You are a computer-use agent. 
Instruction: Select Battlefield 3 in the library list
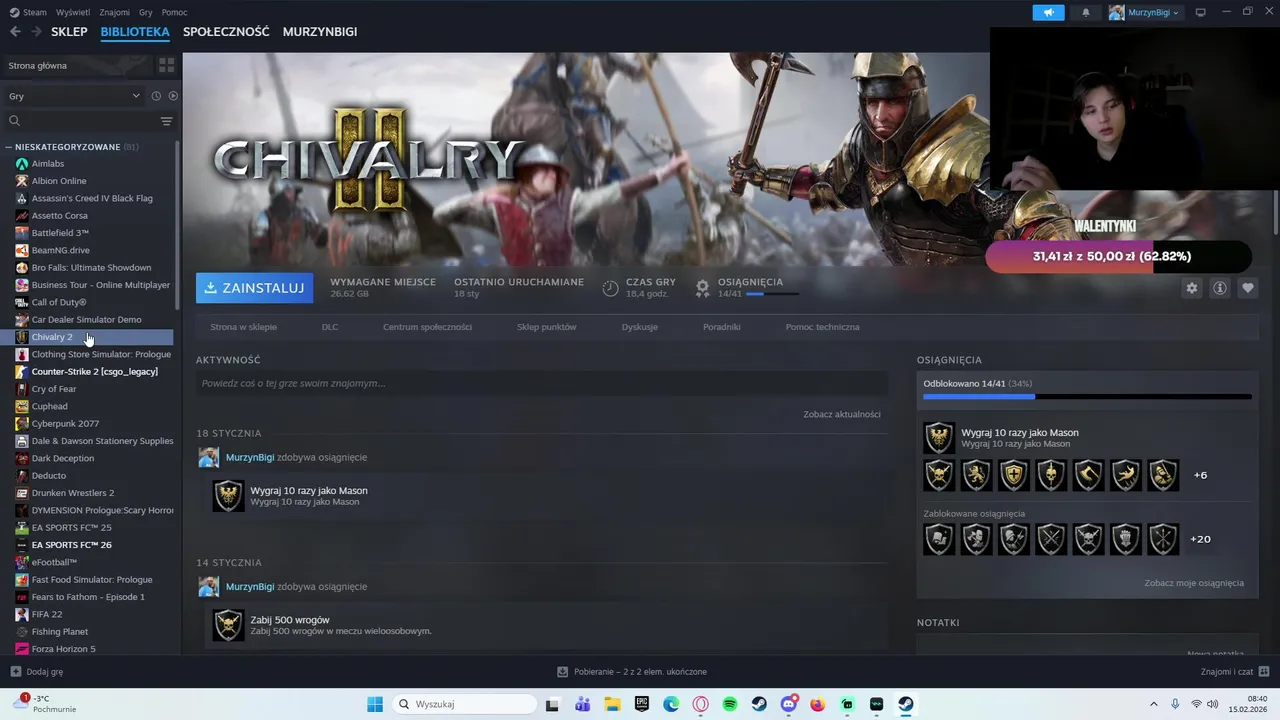[x=60, y=233]
